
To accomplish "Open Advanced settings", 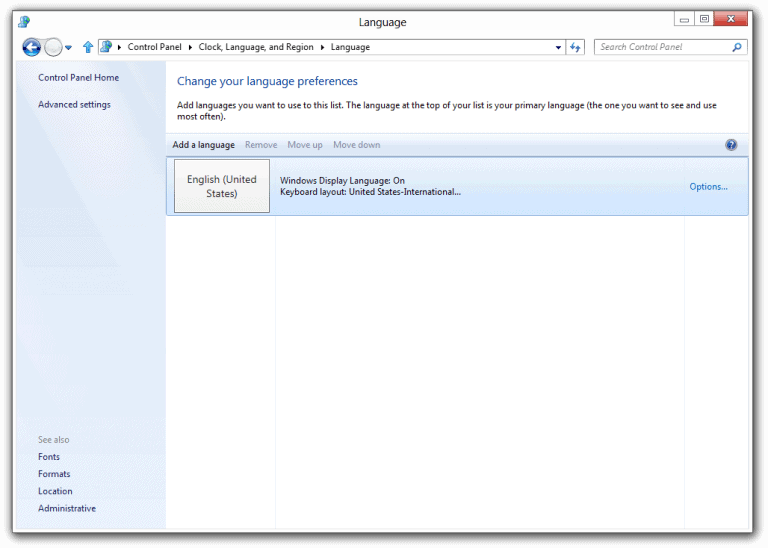I will (x=74, y=104).
